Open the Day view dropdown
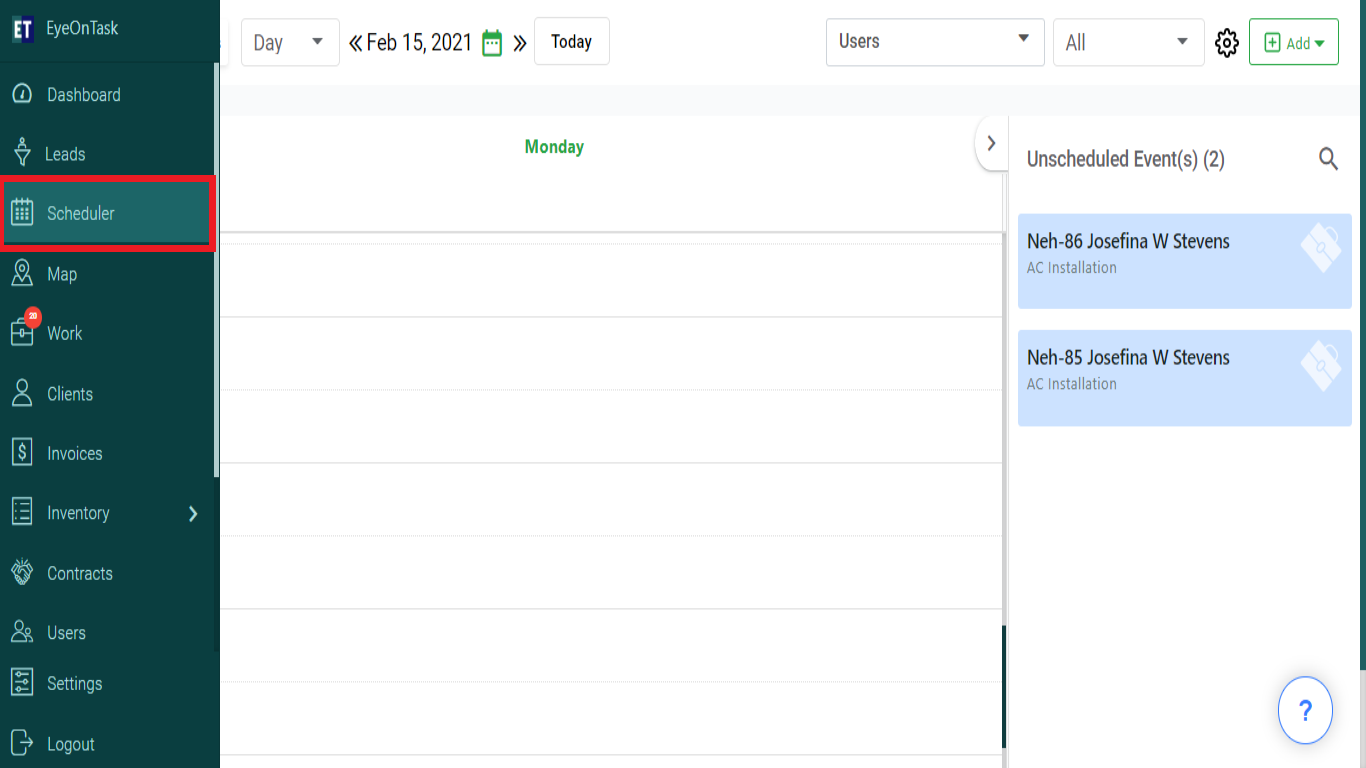The height and width of the screenshot is (768, 1366). pyautogui.click(x=290, y=42)
